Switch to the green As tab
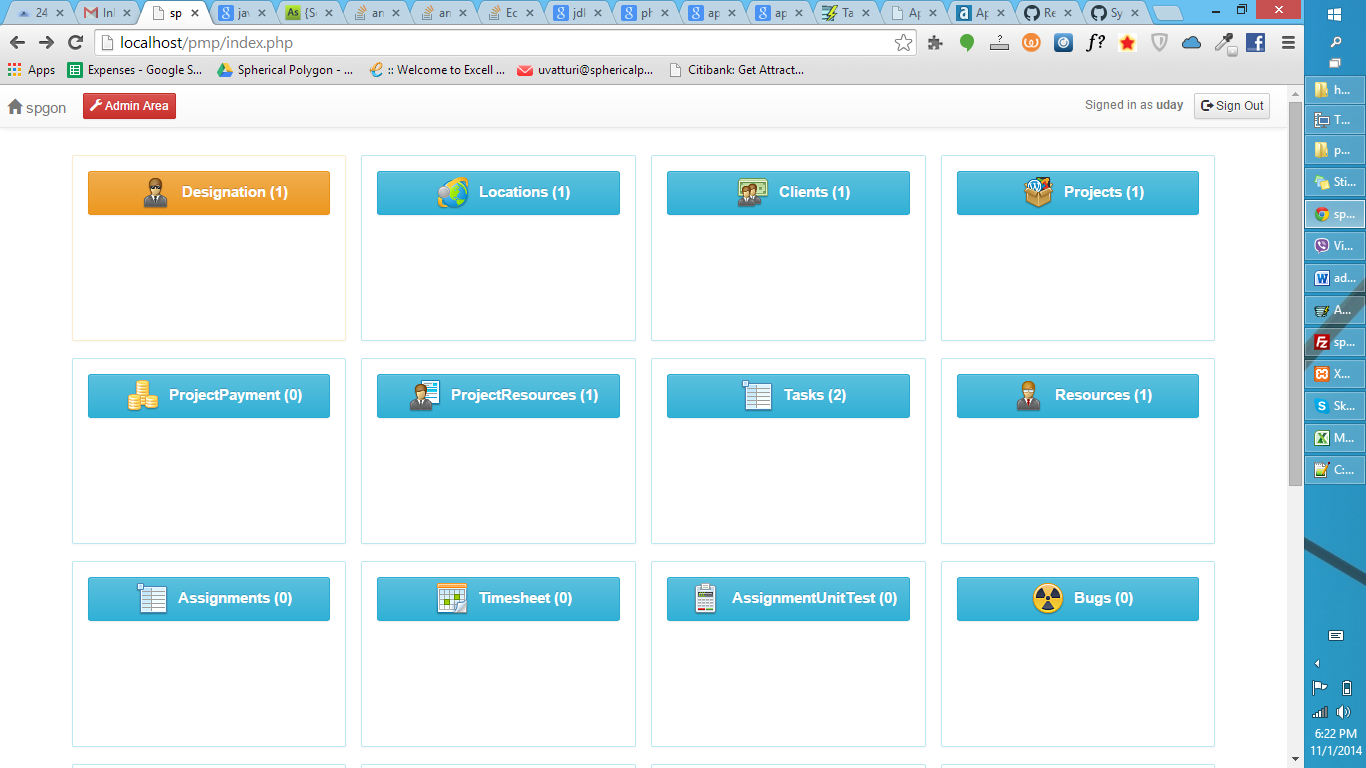This screenshot has height=768, width=1366. (x=307, y=13)
